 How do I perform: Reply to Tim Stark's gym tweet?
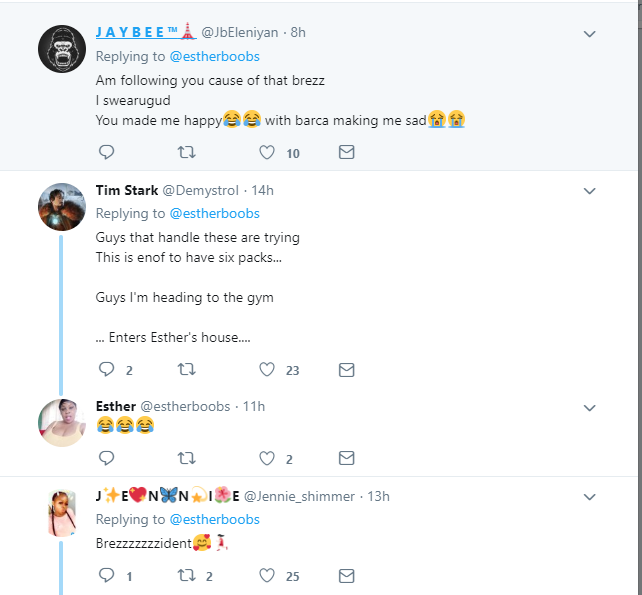click(106, 370)
